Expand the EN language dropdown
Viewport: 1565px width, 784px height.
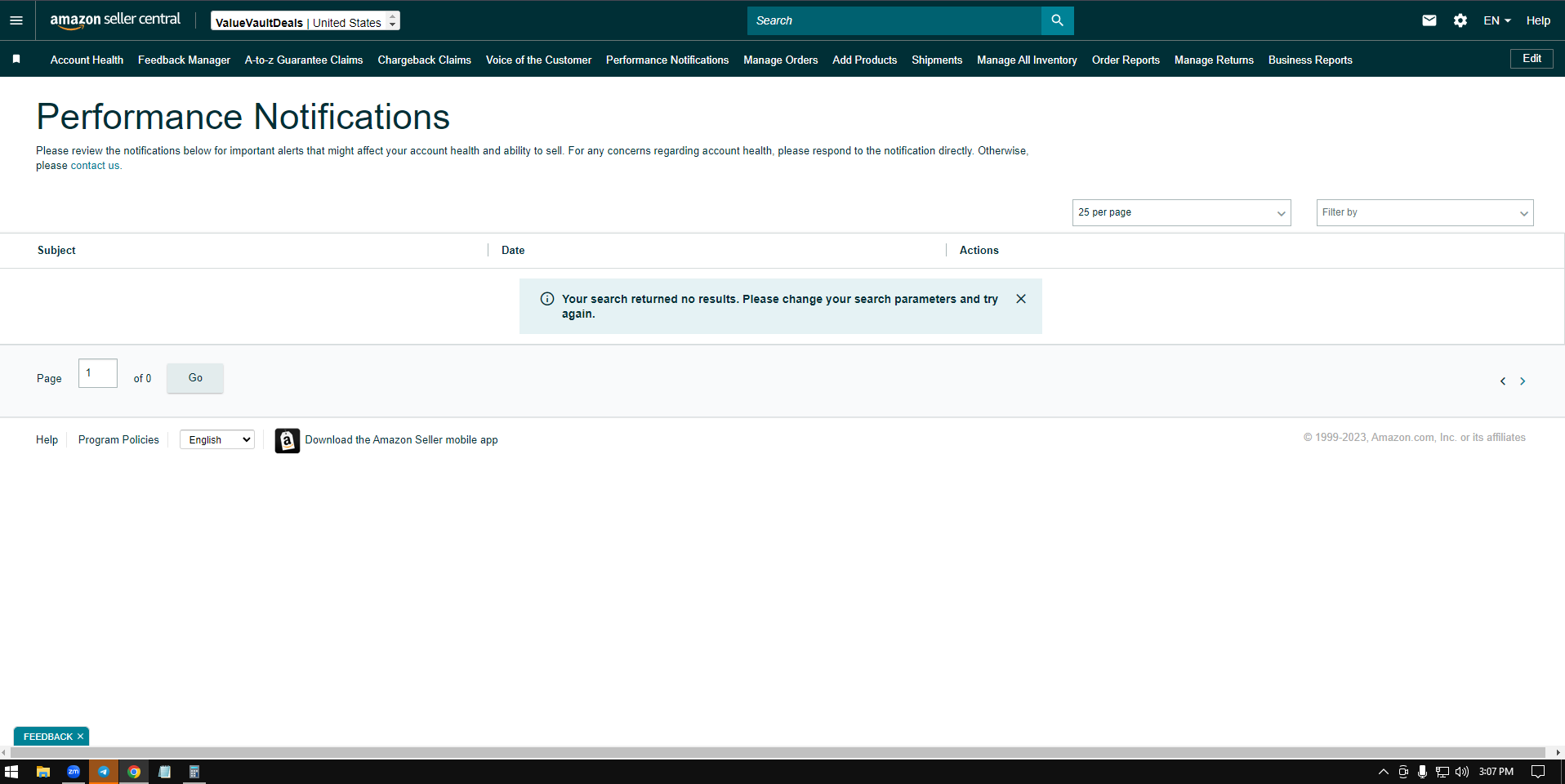click(1497, 20)
